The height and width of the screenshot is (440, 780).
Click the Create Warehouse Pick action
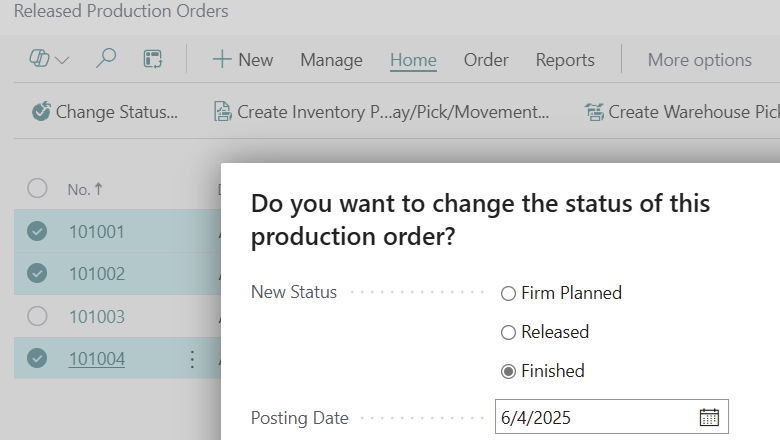682,112
